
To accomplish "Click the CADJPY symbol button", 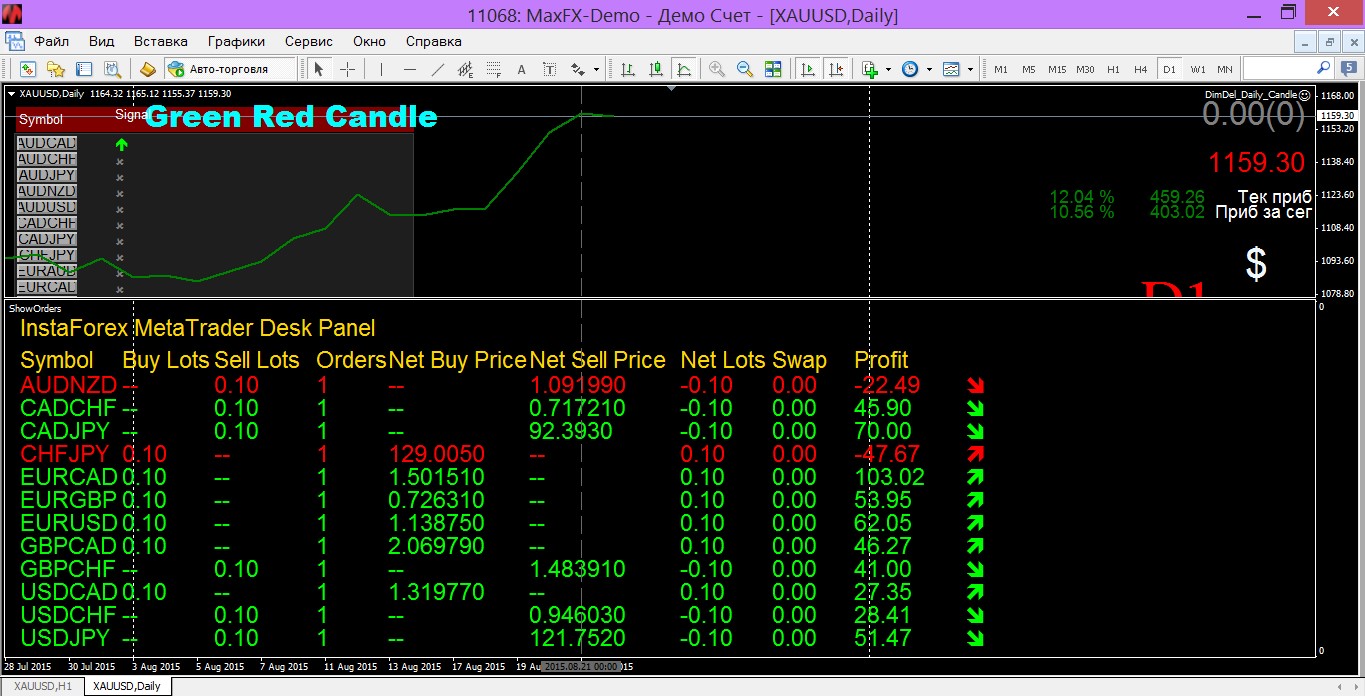I will coord(47,239).
